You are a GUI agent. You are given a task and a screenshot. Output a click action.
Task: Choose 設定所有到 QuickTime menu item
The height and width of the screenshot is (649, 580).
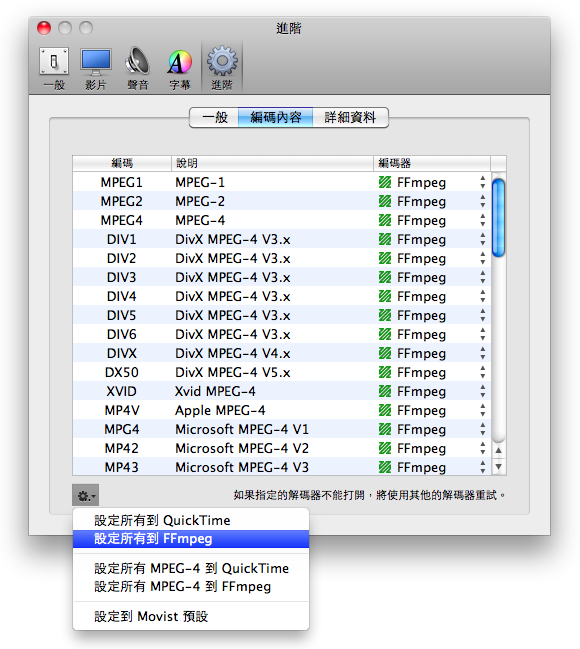coord(191,520)
